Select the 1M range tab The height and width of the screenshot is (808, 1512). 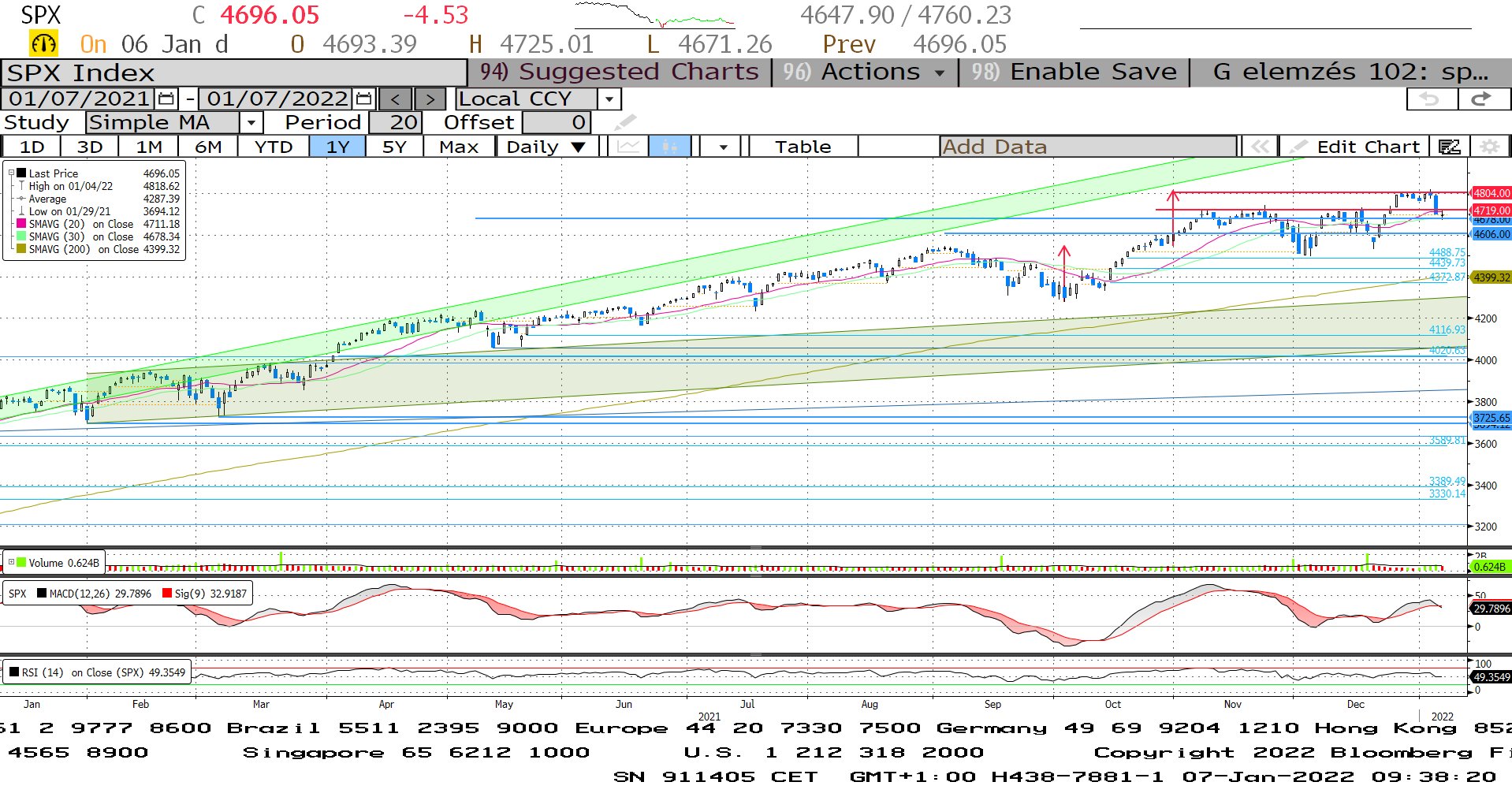[149, 147]
